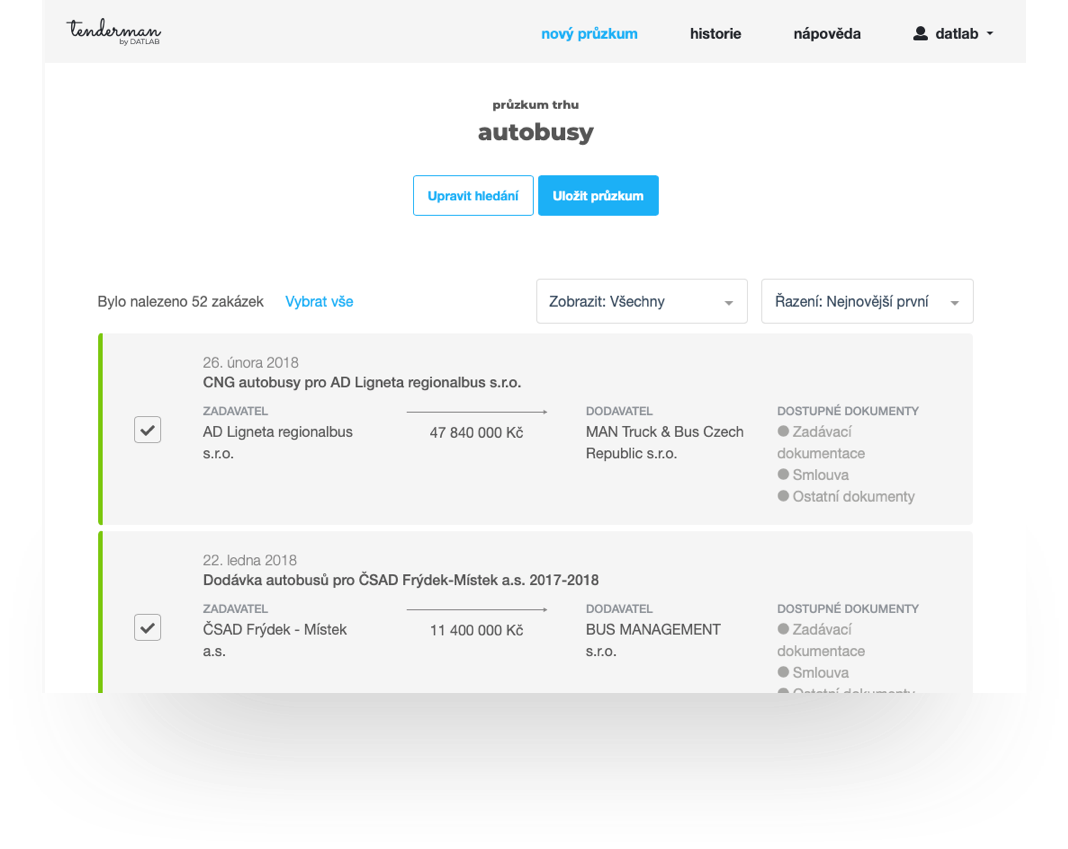
Task: Click the Vybrat vše link
Action: [319, 302]
